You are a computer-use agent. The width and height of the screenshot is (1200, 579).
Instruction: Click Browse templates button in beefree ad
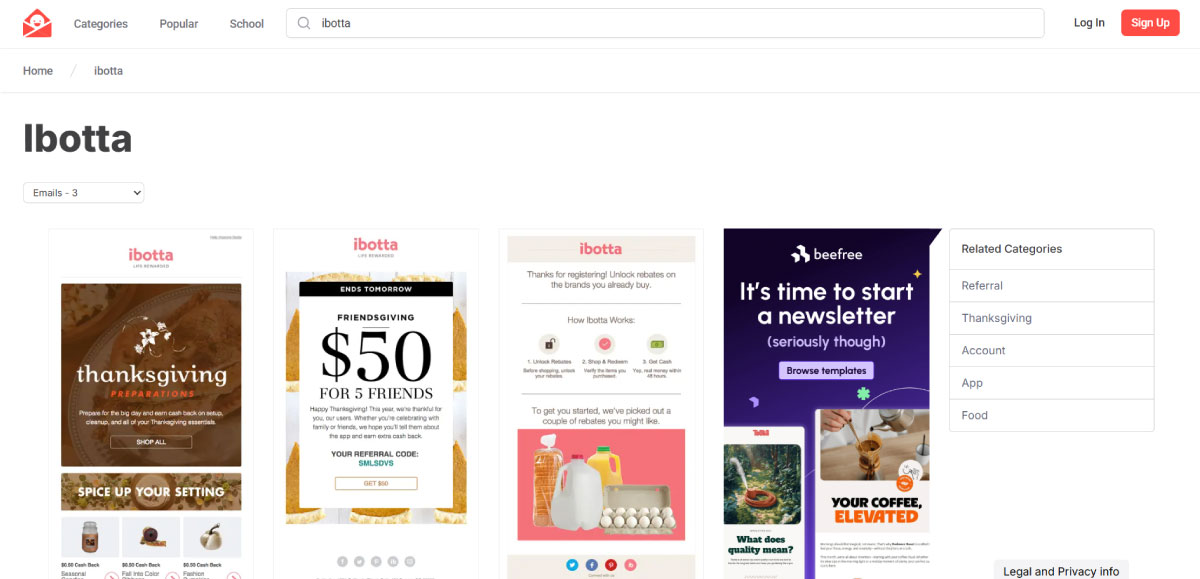point(826,370)
